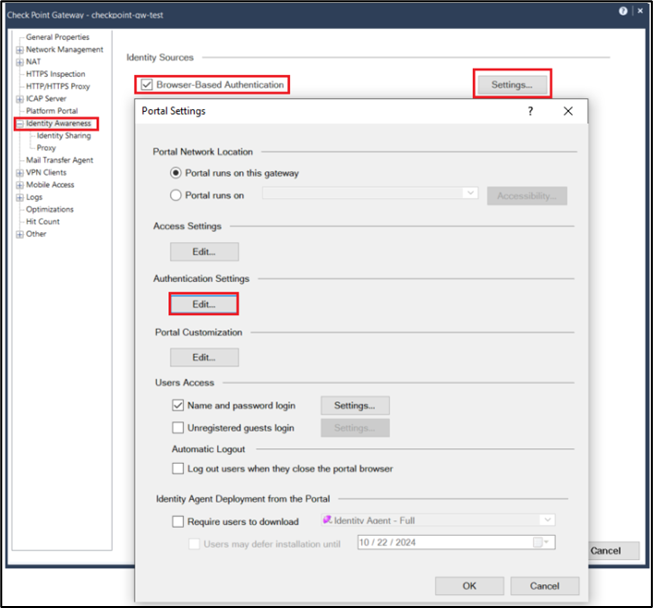Click the help icon in the Gateway window title
Image resolution: width=653 pixels, height=608 pixels.
pyautogui.click(x=623, y=11)
